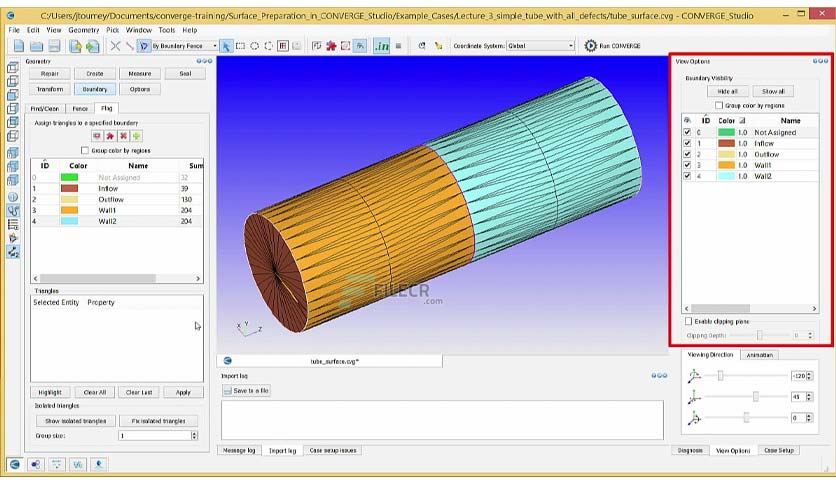The height and width of the screenshot is (484, 836).
Task: Select the edge pick tool
Action: [x=130, y=46]
